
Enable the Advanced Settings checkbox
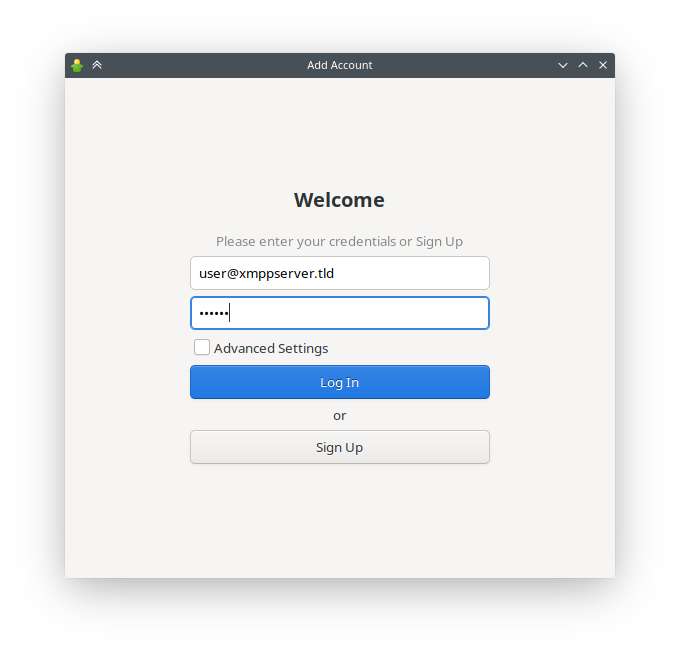[202, 347]
